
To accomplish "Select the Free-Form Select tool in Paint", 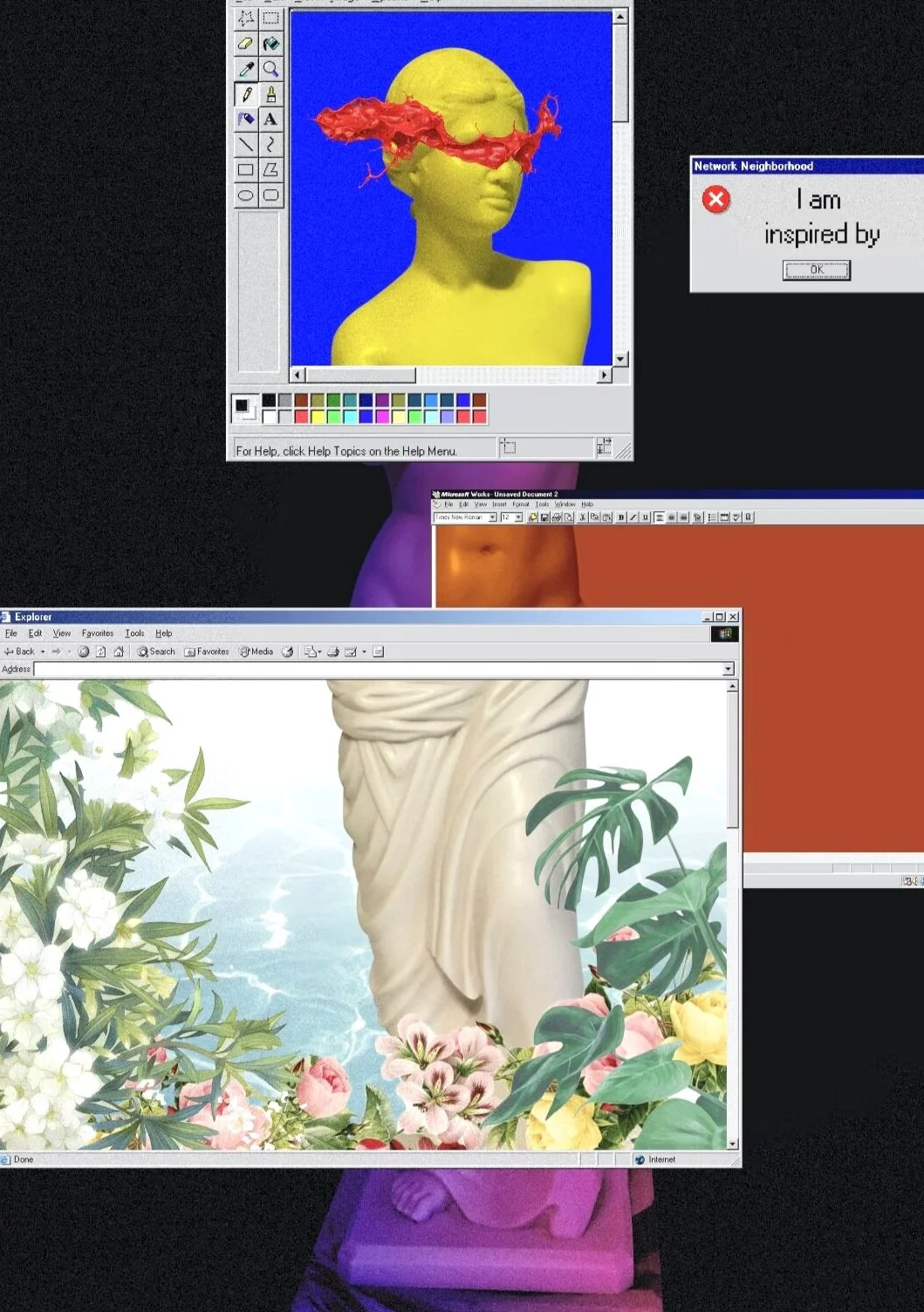I will point(246,18).
